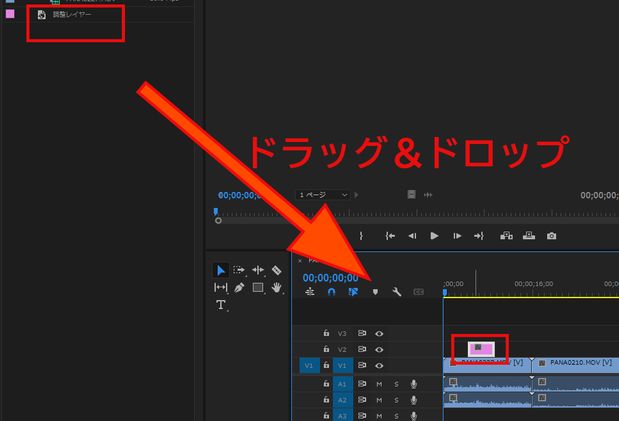619x421 pixels.
Task: Solo track A2 with S button
Action: tap(396, 400)
